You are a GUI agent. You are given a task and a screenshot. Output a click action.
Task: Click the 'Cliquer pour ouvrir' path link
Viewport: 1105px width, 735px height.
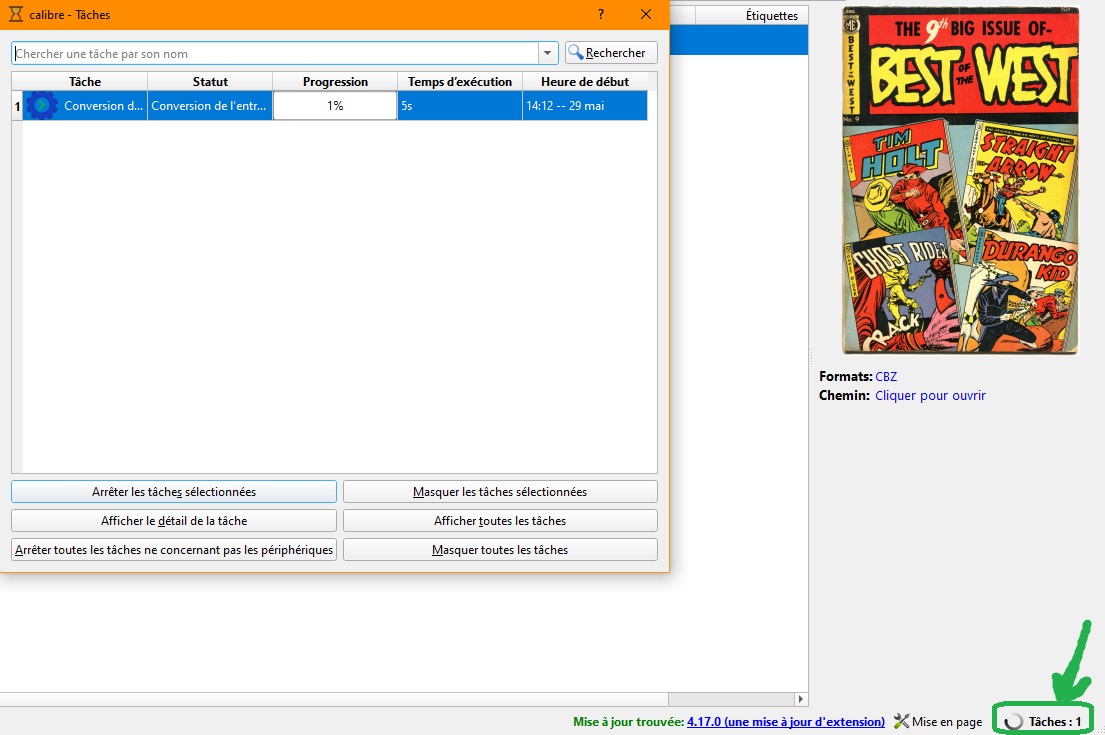(x=930, y=395)
